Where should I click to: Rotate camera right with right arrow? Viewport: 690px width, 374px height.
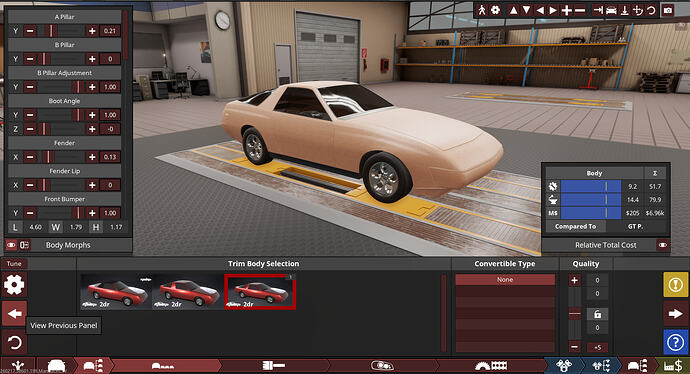coord(553,10)
